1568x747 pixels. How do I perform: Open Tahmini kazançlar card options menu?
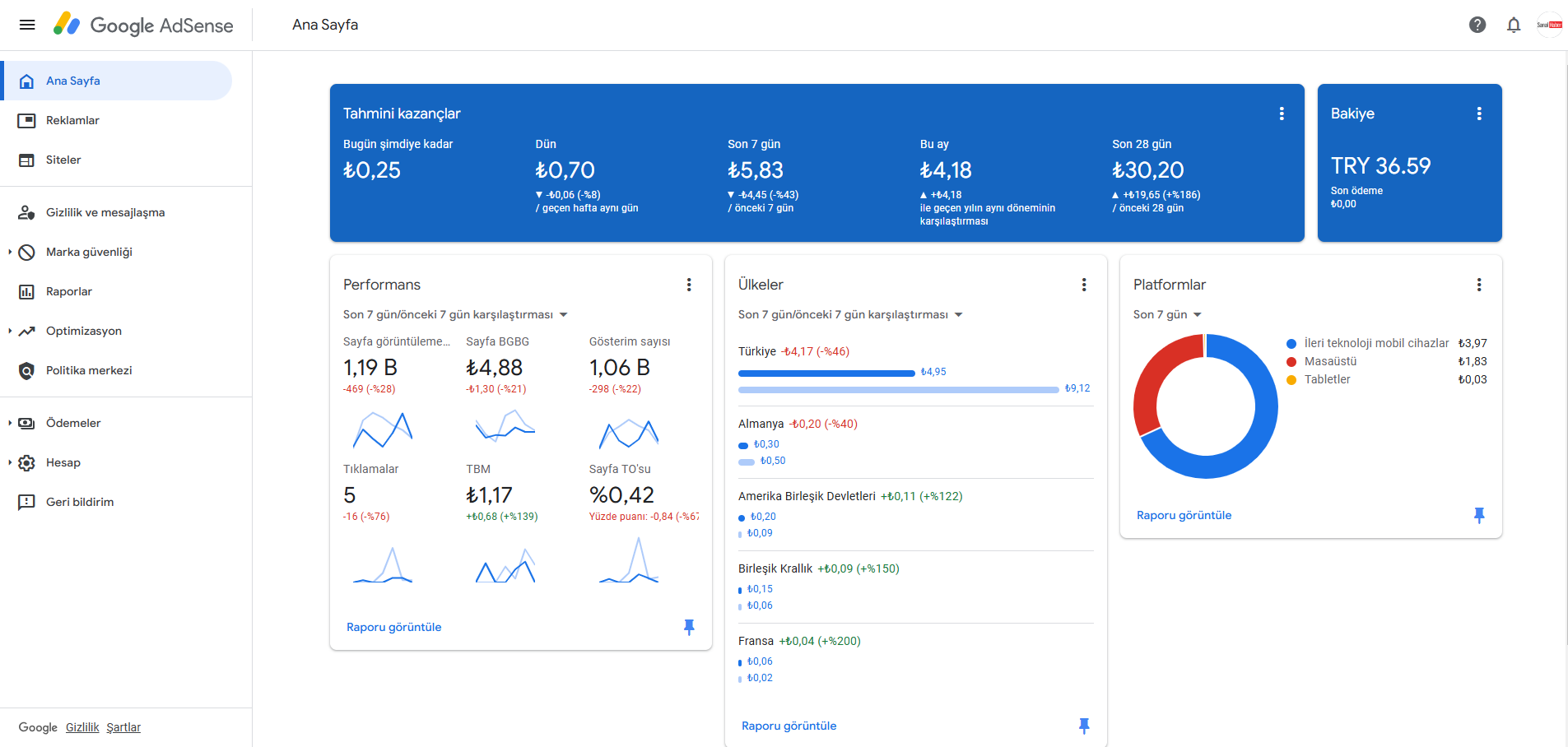point(1282,114)
